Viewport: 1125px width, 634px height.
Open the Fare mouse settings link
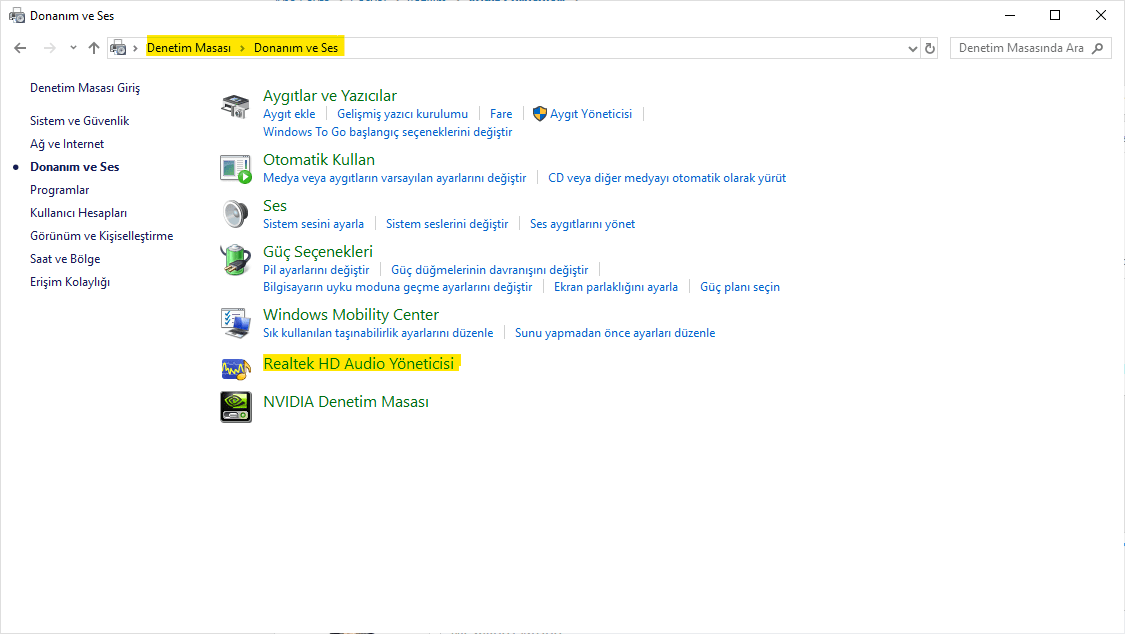pyautogui.click(x=501, y=114)
